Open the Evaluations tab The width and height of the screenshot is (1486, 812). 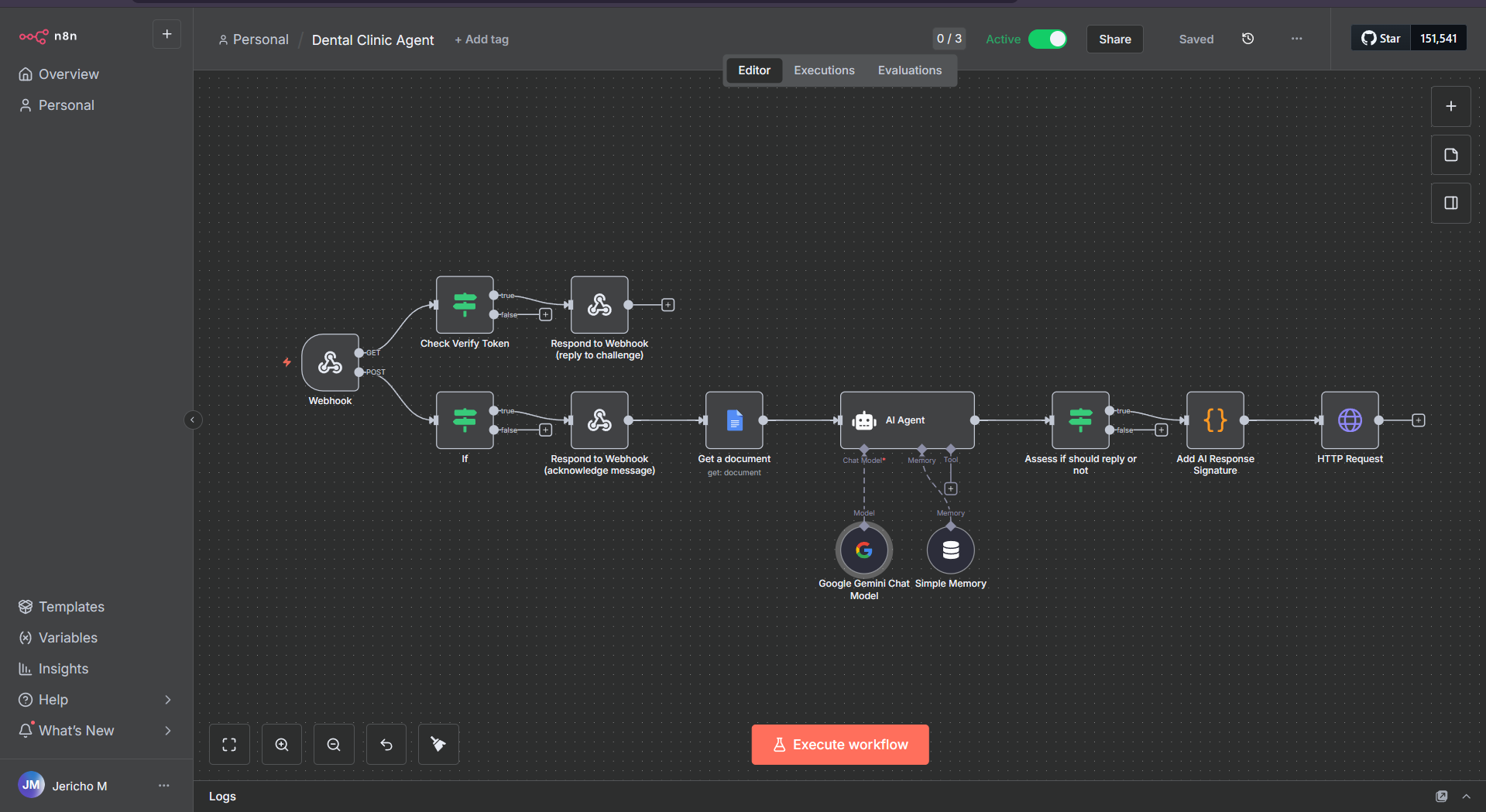coord(909,70)
